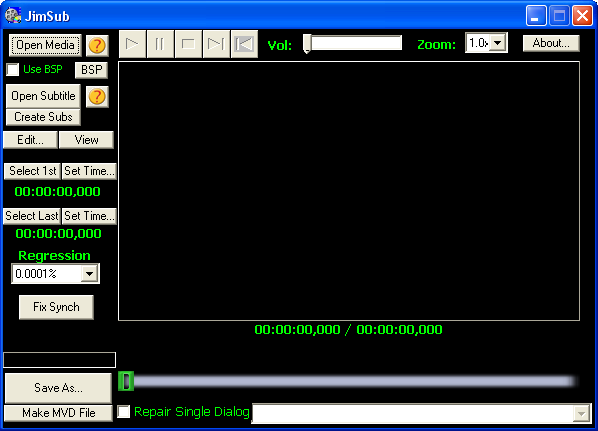Viewport: 598px width, 431px height.
Task: Click the empty field above Save As
Action: [59, 360]
